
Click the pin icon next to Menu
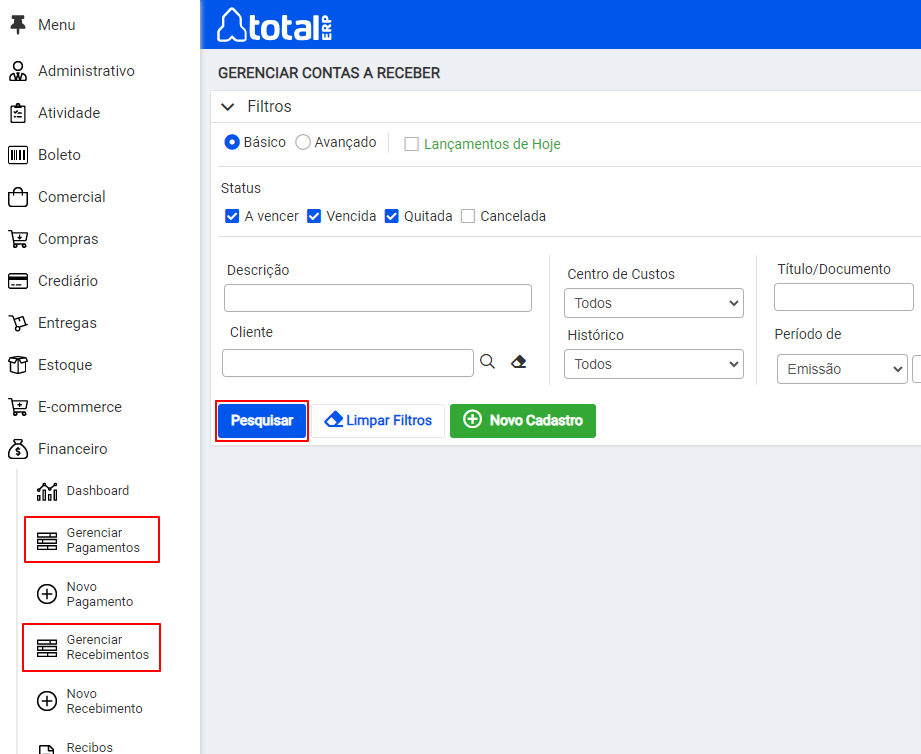pos(18,25)
